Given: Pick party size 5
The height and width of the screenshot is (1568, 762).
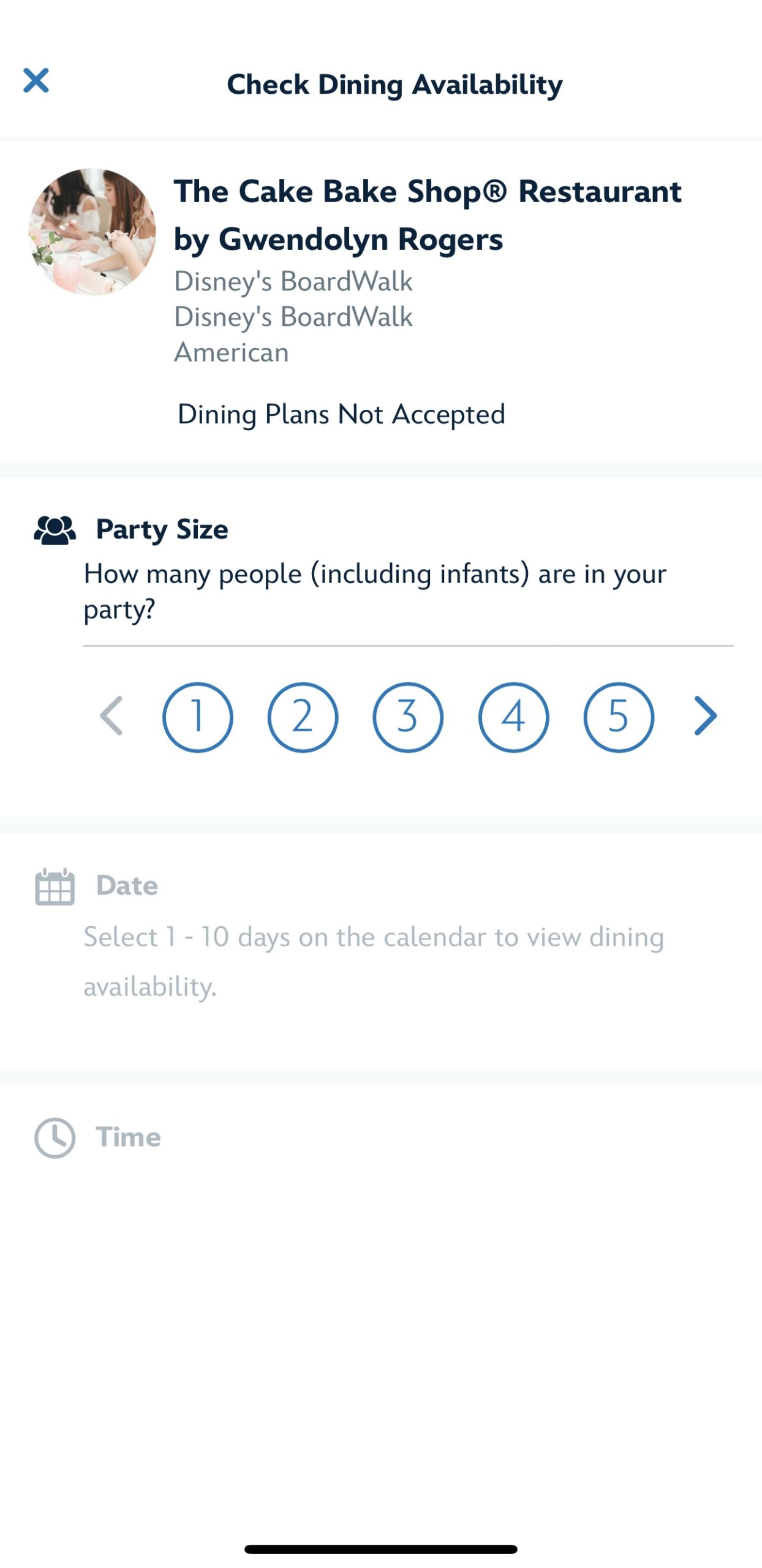Looking at the screenshot, I should tap(619, 717).
